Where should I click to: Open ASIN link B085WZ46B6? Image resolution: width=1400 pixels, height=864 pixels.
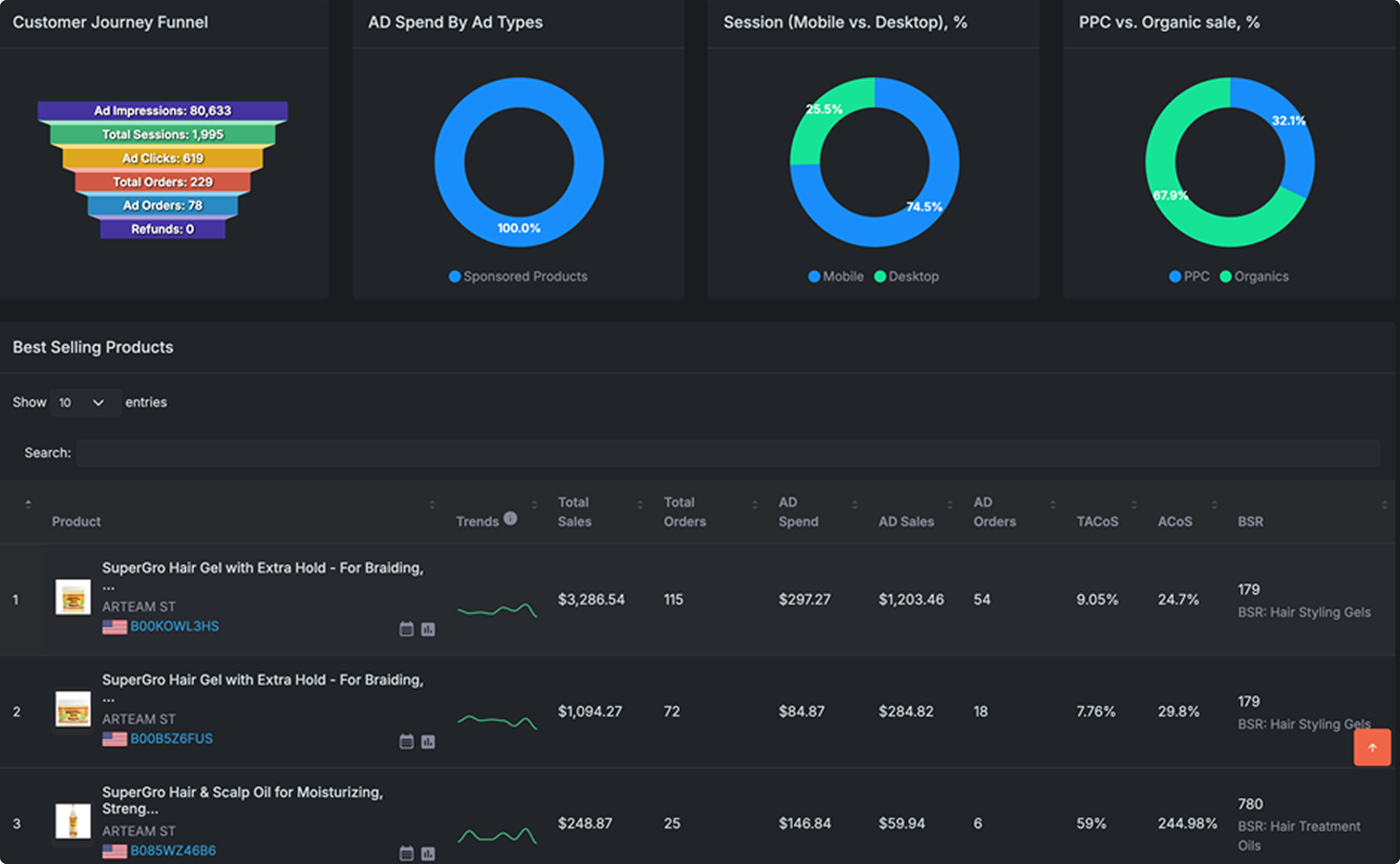tap(173, 850)
